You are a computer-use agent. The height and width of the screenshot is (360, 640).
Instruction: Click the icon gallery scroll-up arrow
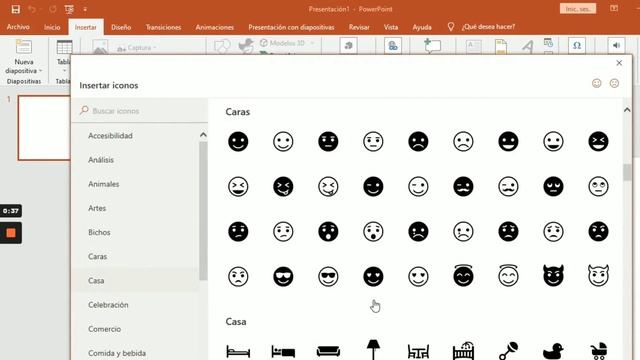coord(627,110)
